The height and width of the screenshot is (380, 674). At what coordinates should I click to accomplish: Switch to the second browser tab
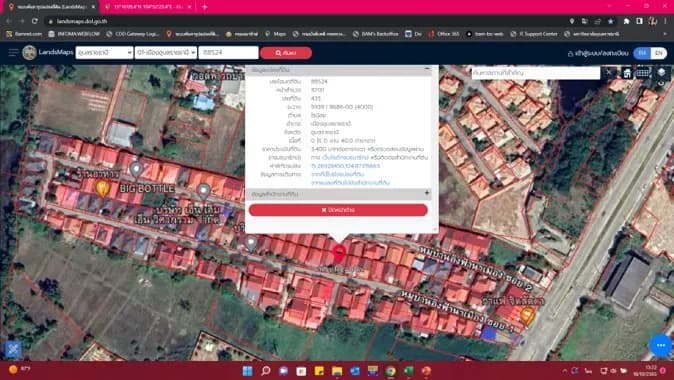(x=147, y=7)
